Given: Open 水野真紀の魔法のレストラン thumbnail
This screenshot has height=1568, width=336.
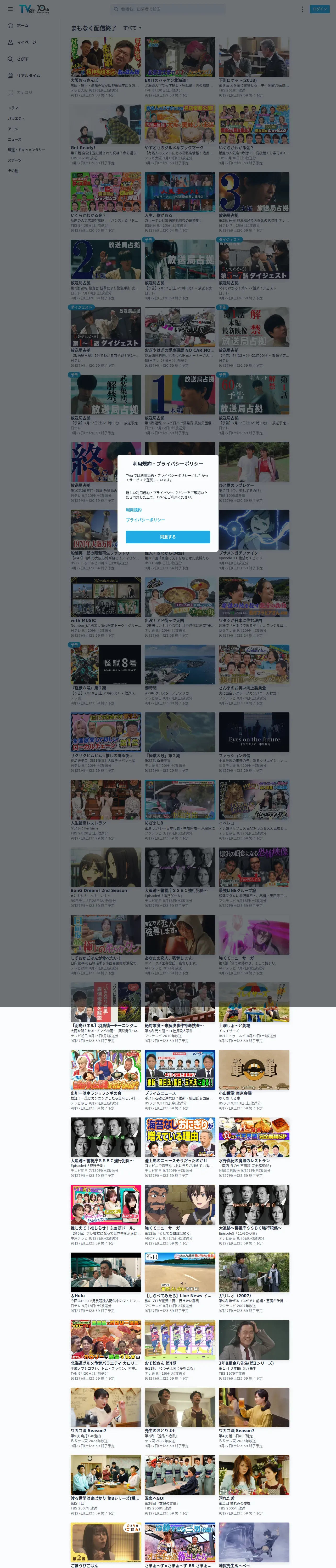Looking at the screenshot, I should pos(254,1138).
